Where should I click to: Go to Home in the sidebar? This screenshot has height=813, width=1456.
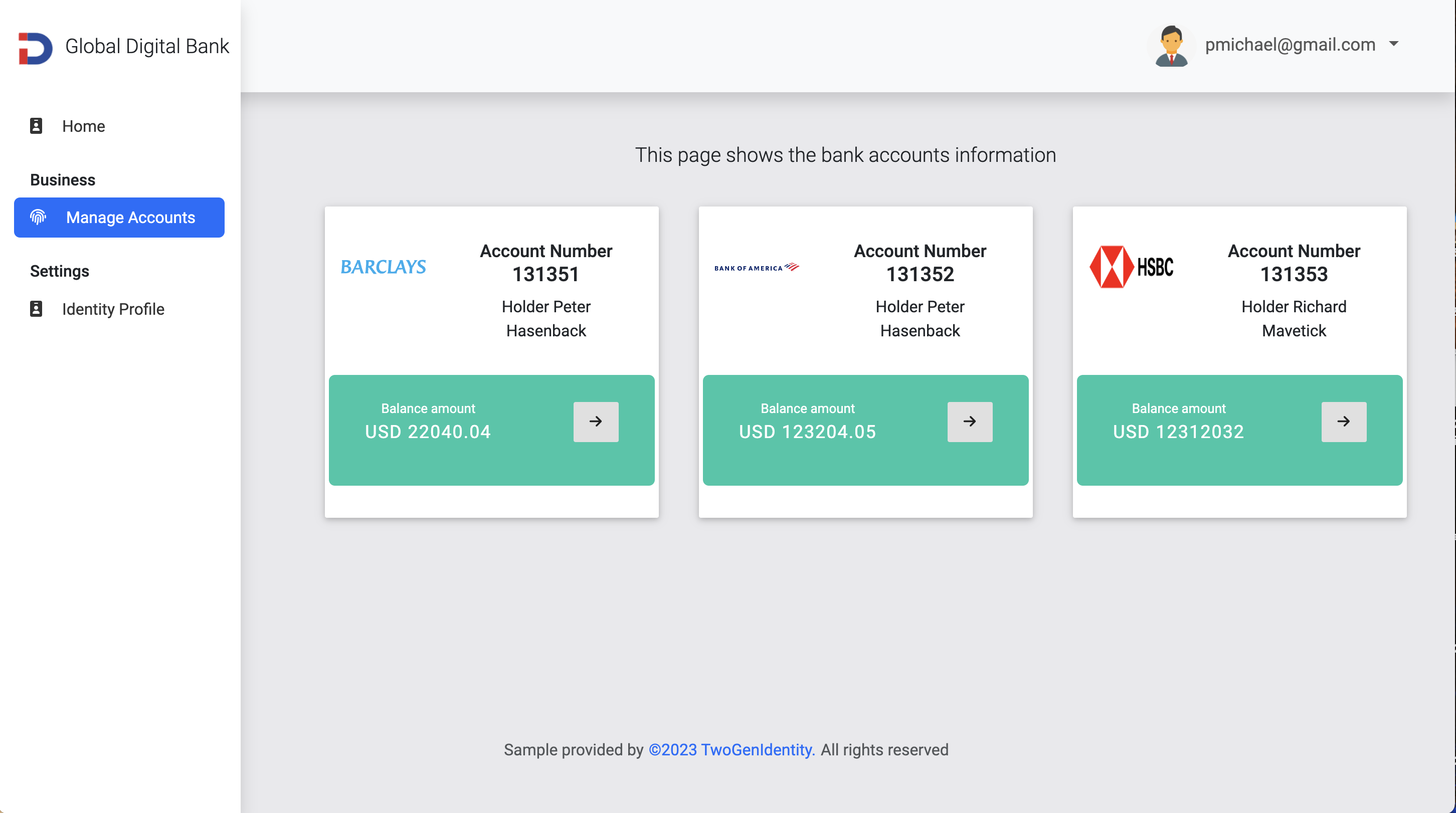click(84, 126)
